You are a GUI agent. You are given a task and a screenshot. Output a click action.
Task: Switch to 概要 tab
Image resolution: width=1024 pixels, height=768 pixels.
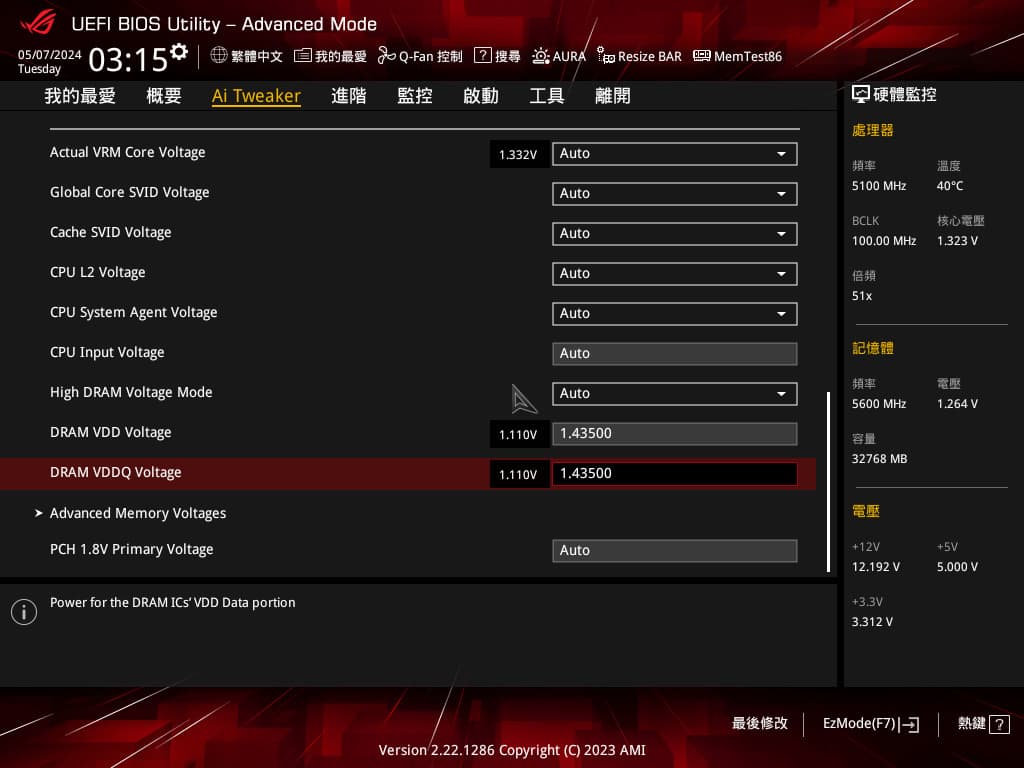click(164, 96)
